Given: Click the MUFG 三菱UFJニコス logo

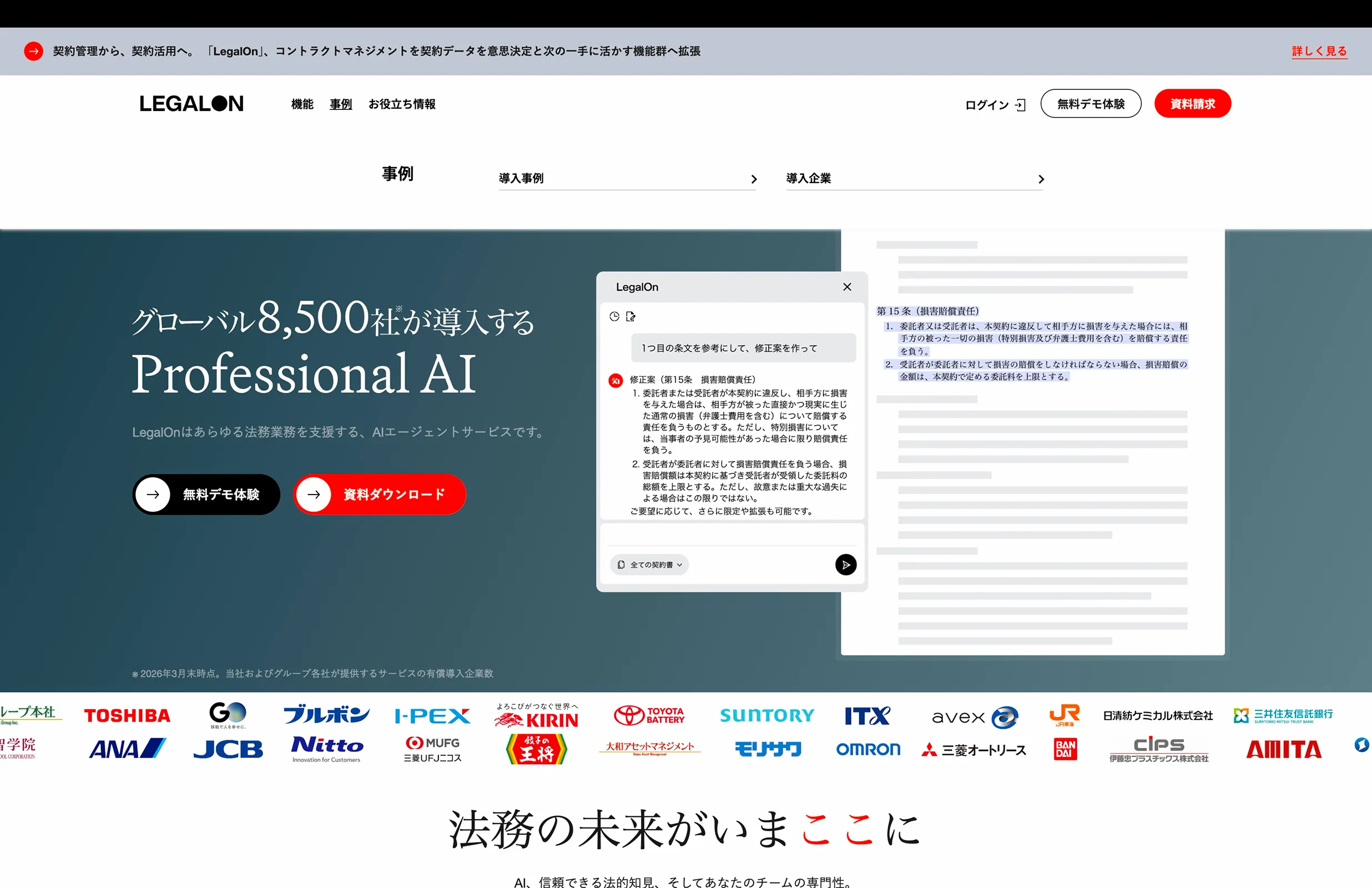Looking at the screenshot, I should [x=433, y=750].
